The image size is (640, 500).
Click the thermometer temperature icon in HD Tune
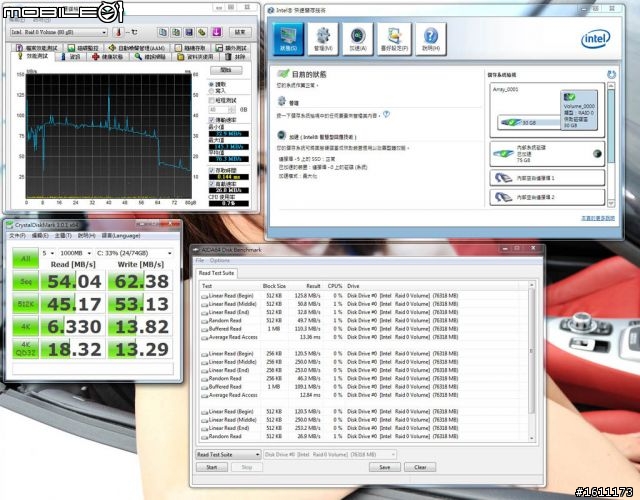[x=118, y=32]
